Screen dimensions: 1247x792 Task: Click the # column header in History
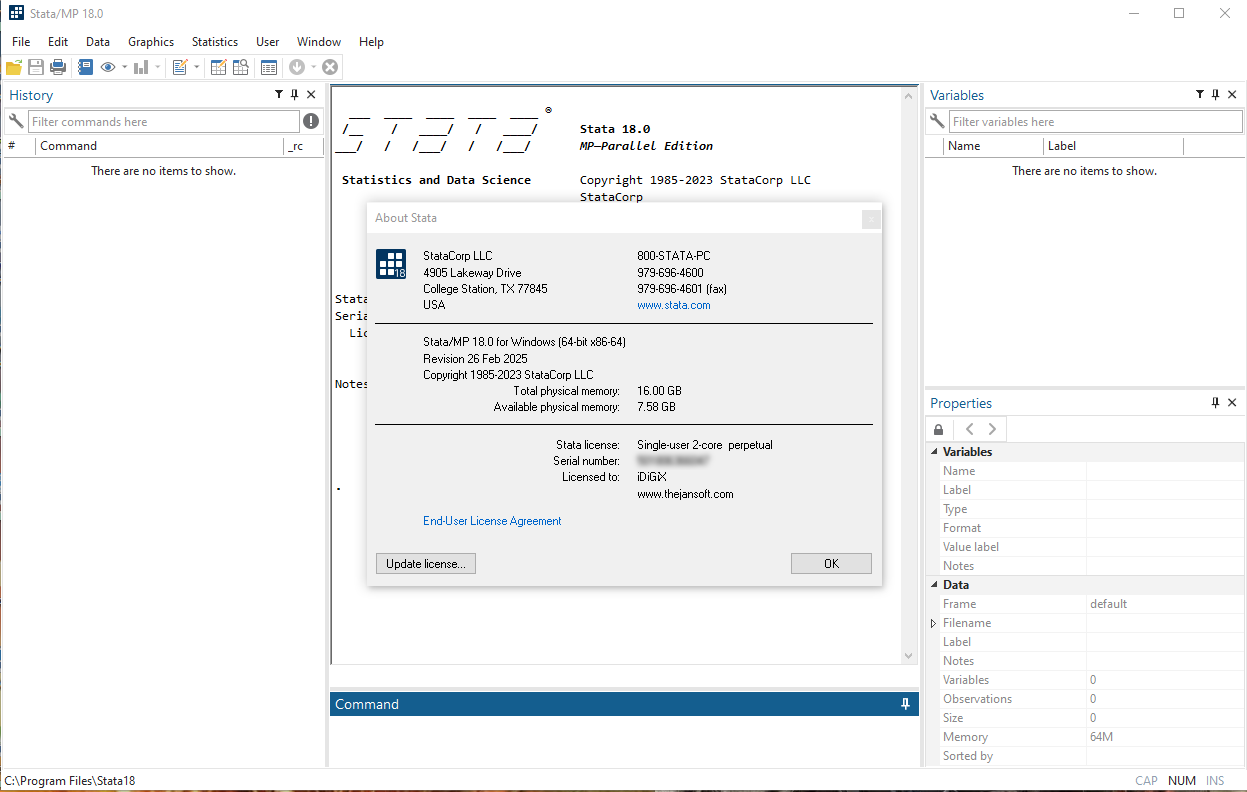point(20,146)
